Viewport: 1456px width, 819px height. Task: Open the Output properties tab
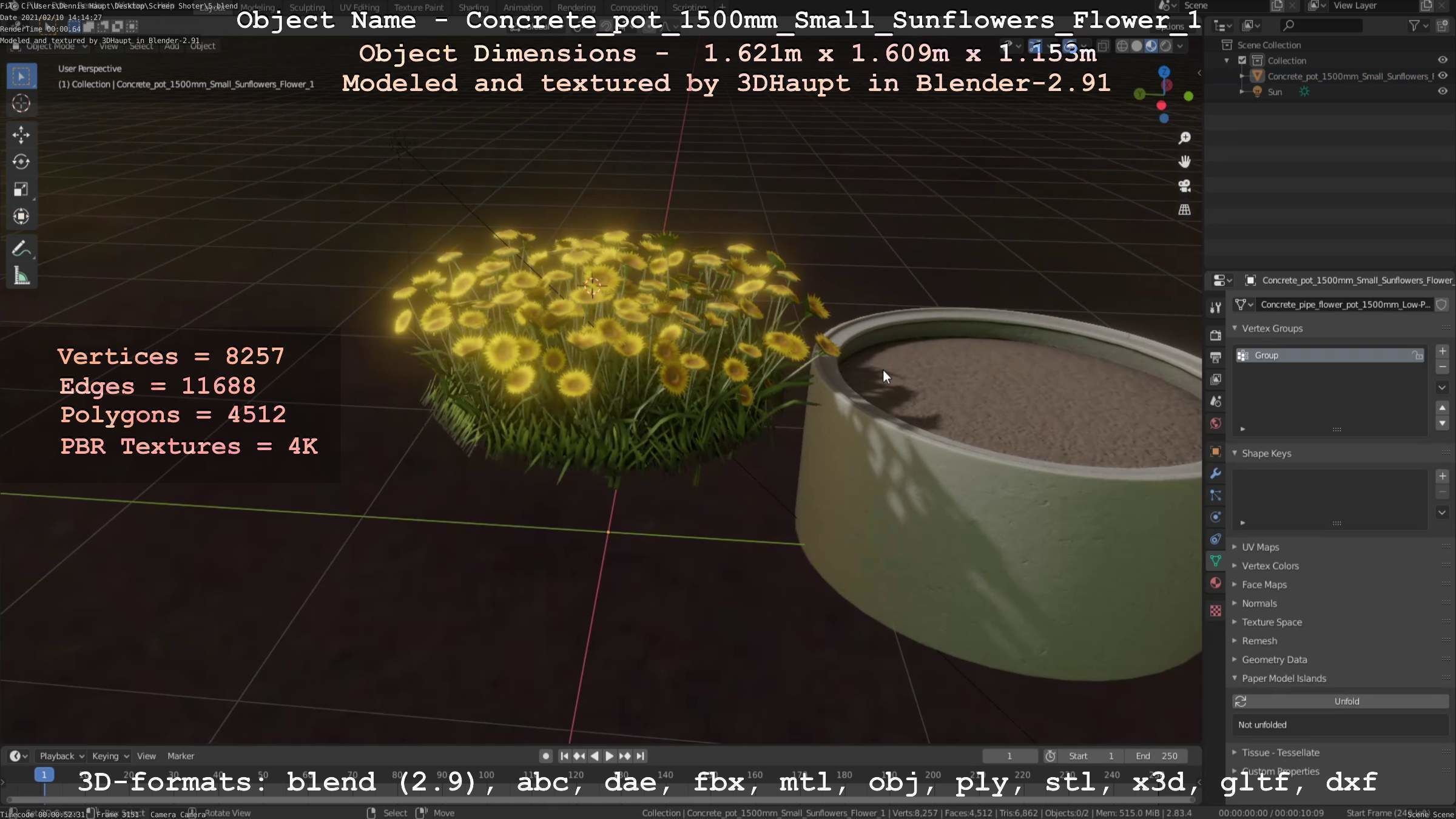(1215, 357)
